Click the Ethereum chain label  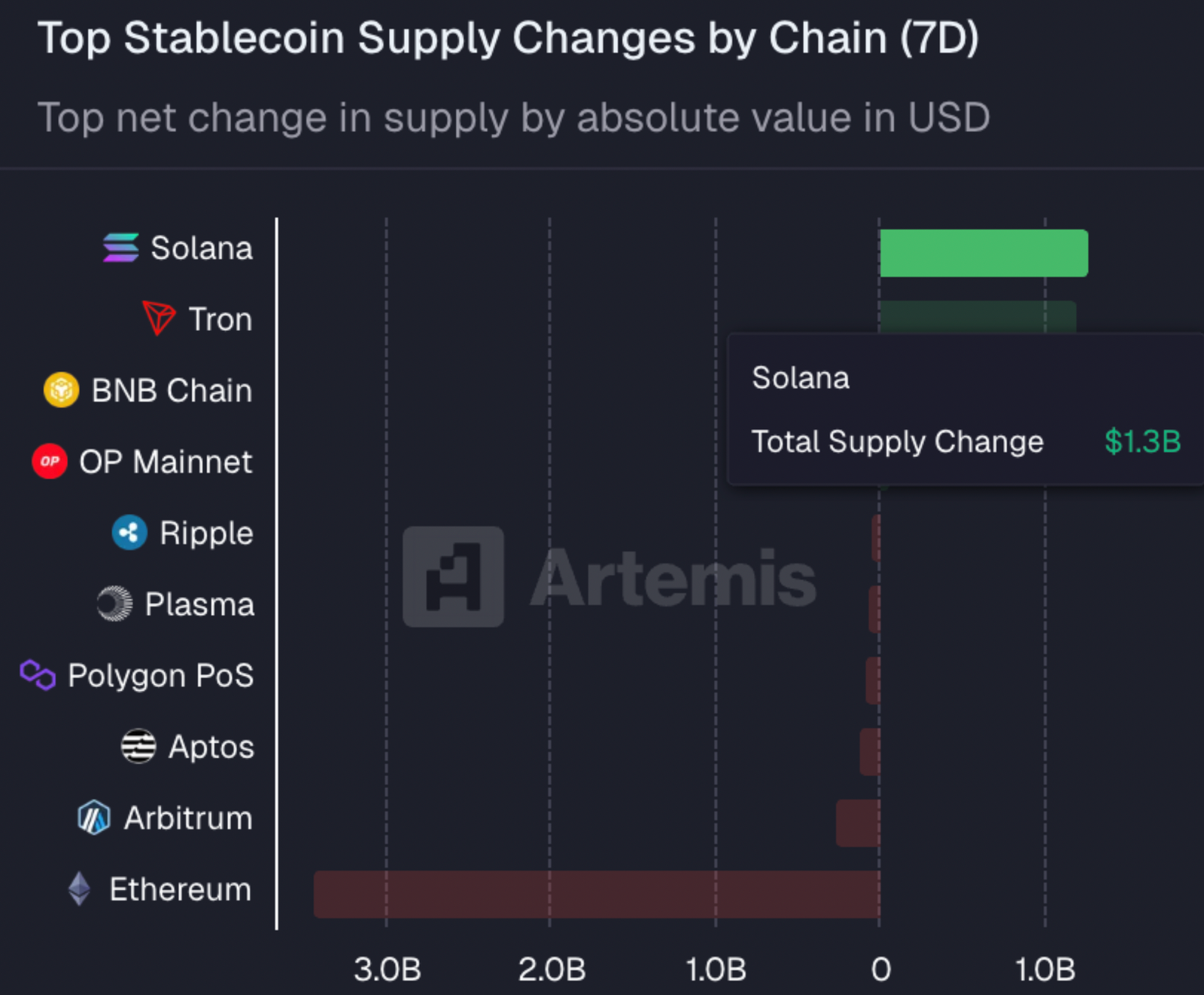point(181,889)
